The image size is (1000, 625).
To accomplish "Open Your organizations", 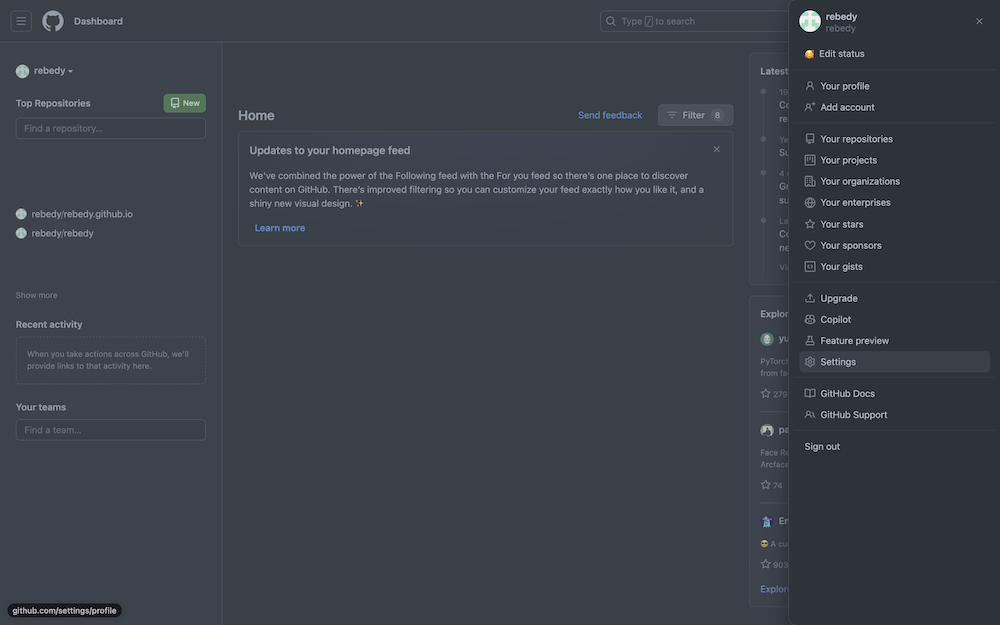I will [x=894, y=181].
